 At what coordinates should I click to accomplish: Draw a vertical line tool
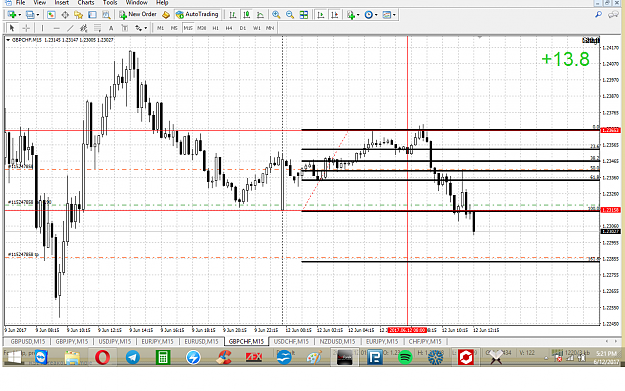pyautogui.click(x=42, y=28)
